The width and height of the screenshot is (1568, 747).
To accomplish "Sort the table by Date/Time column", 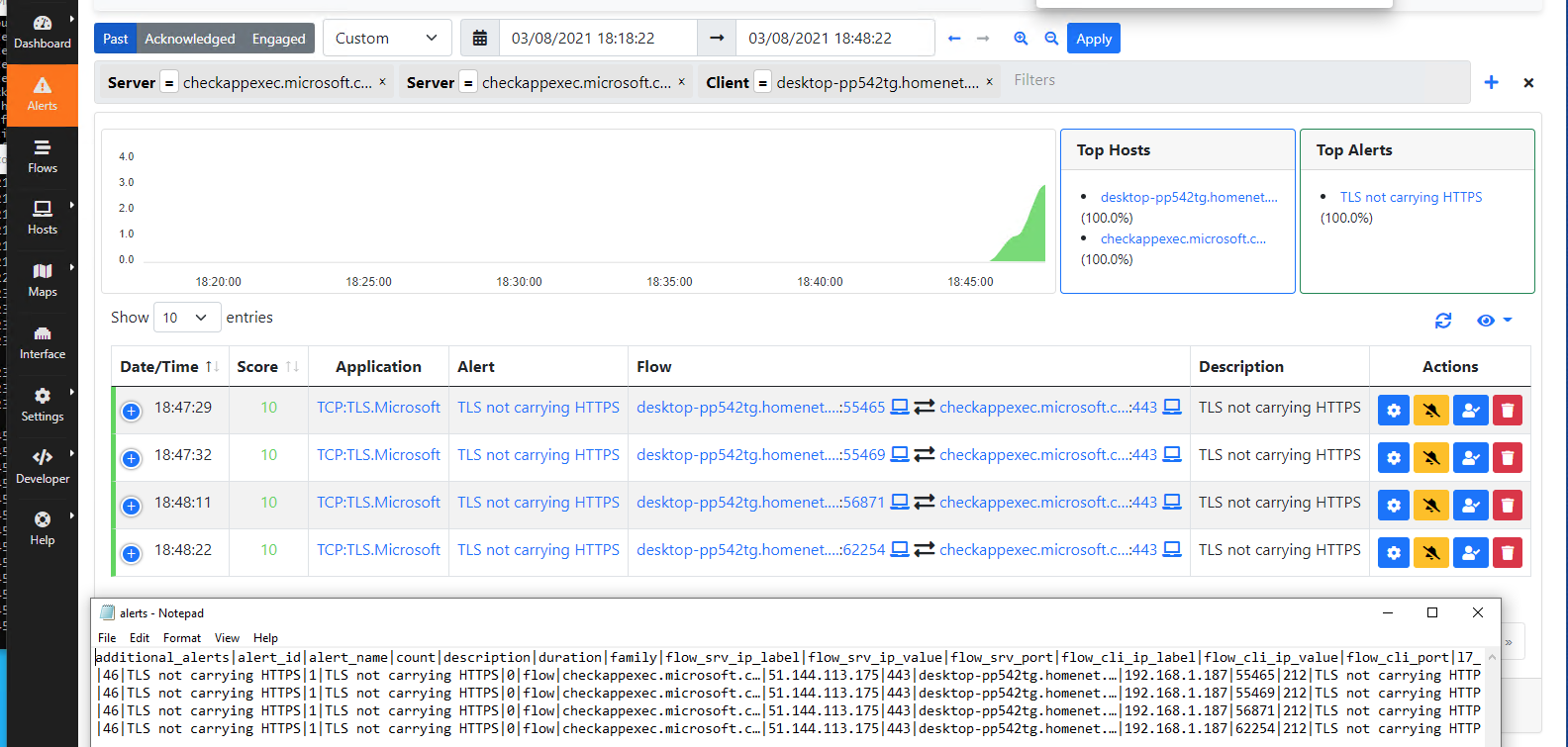I will (x=169, y=367).
